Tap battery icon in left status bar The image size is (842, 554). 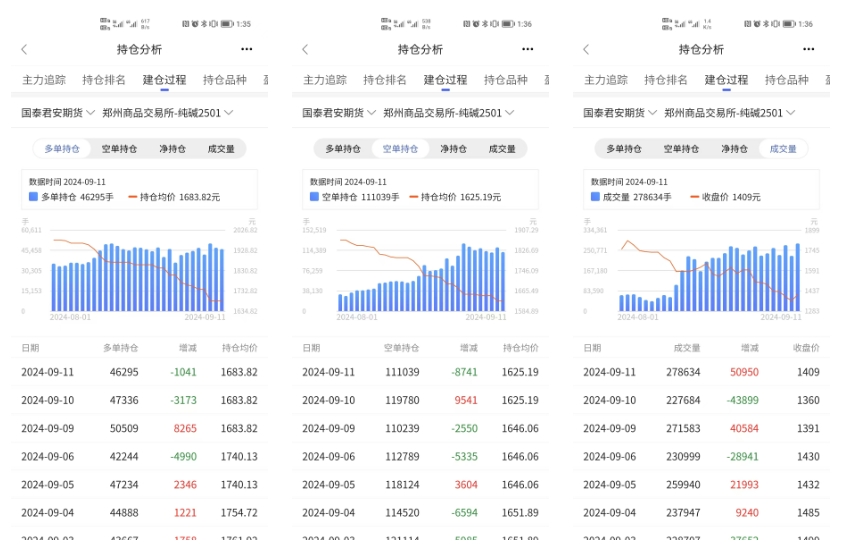click(227, 24)
